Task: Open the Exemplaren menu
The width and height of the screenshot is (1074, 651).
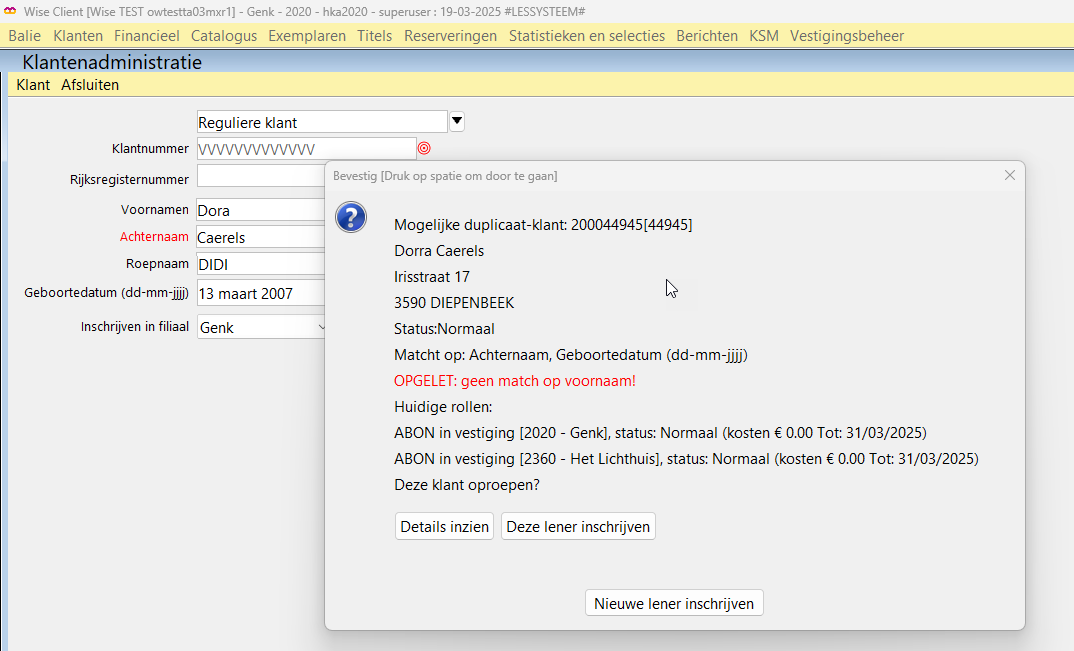Action: click(307, 36)
